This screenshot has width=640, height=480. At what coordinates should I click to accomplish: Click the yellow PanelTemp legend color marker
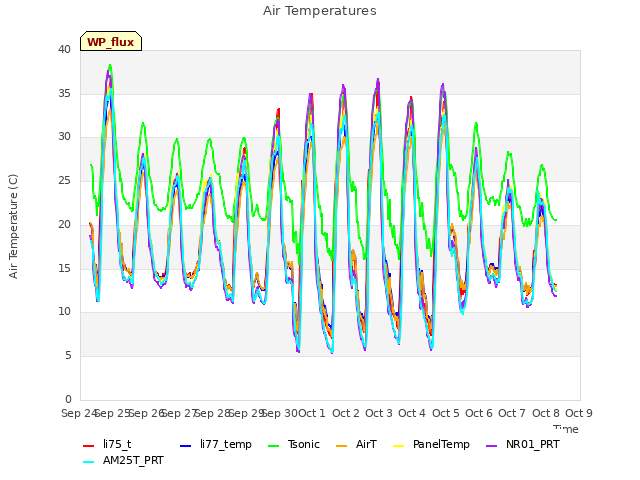coord(398,446)
